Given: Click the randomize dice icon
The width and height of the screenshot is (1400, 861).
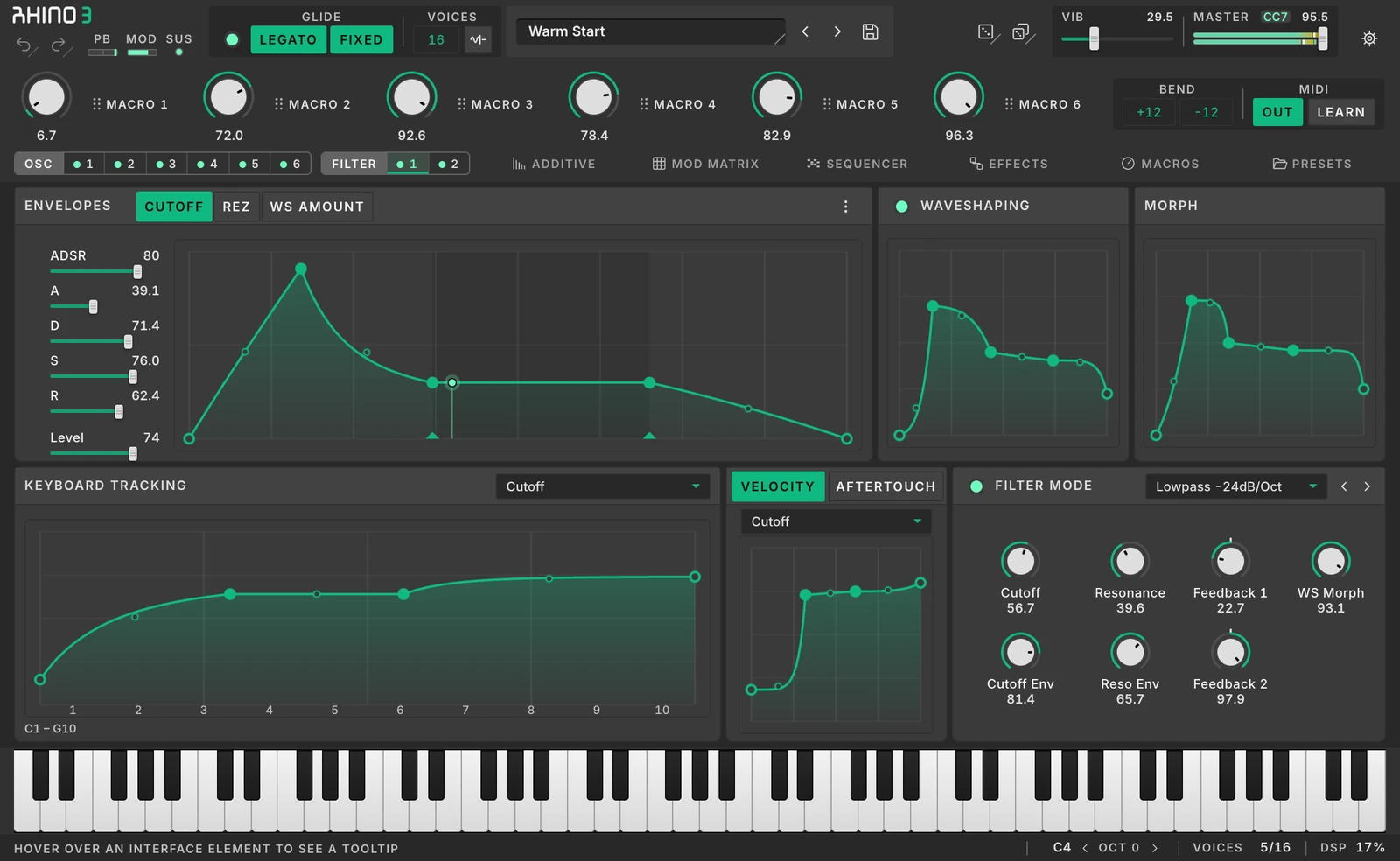Looking at the screenshot, I should click(986, 32).
